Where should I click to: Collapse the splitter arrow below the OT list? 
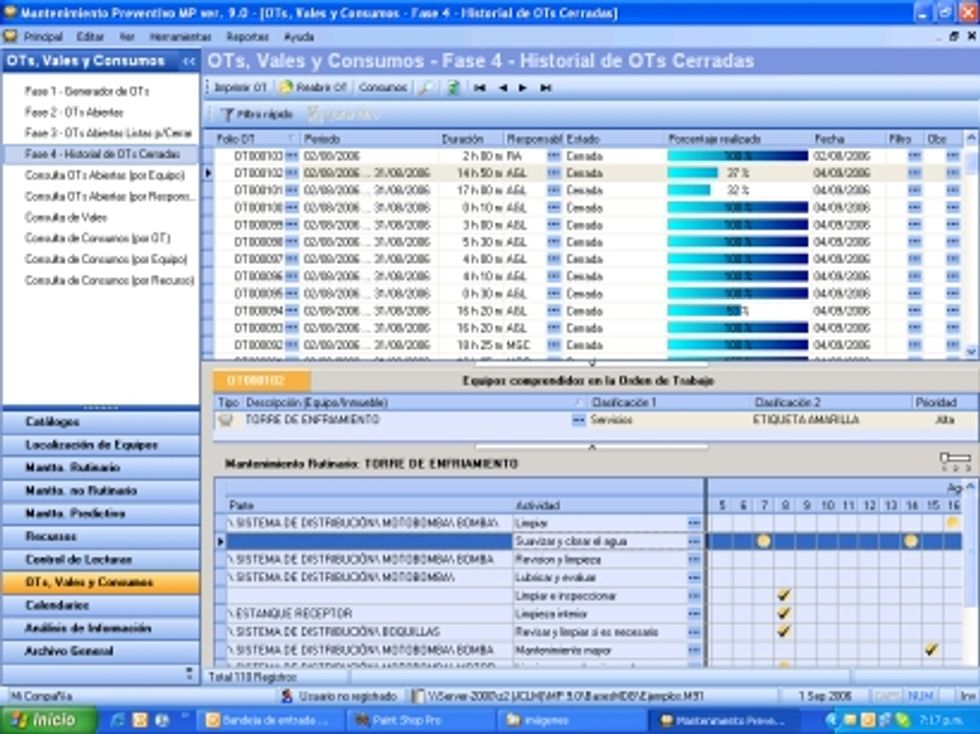592,363
